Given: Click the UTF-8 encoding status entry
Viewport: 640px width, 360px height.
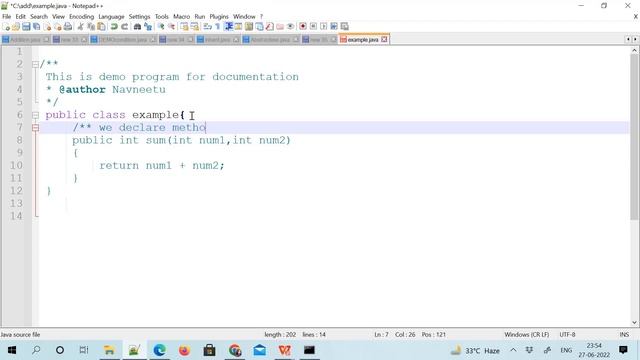Looking at the screenshot, I should tap(567, 334).
